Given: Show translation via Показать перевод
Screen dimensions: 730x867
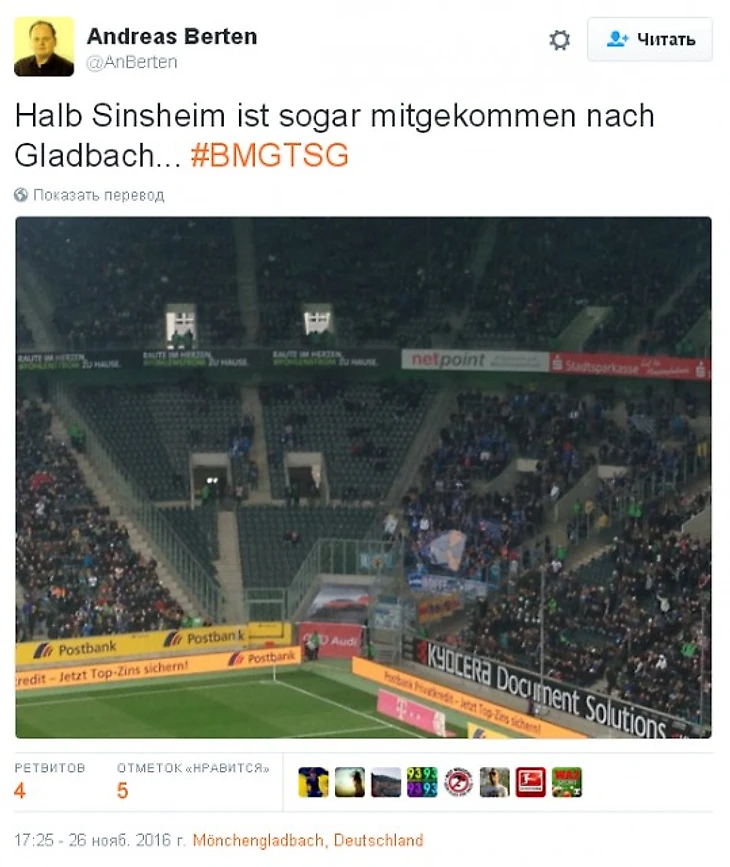Looking at the screenshot, I should 99,195.
